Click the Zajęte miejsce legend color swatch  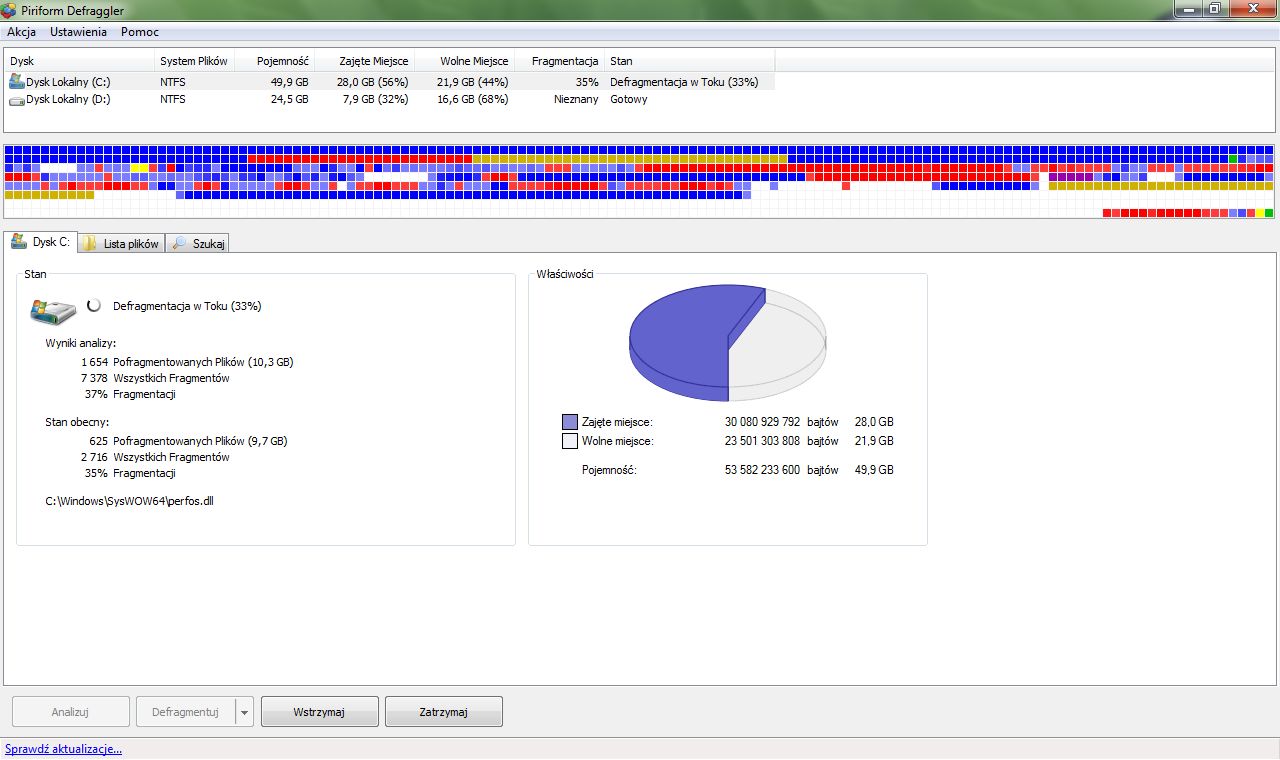tap(570, 422)
